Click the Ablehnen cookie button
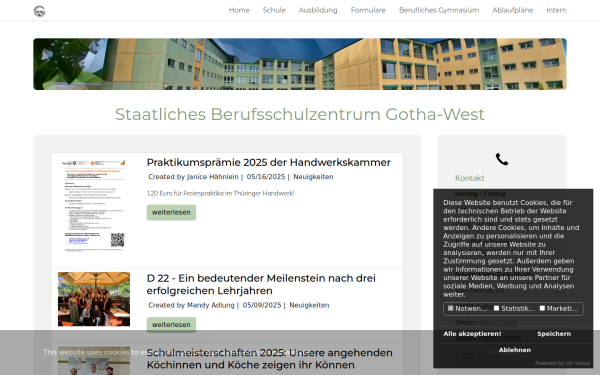 tap(515, 350)
